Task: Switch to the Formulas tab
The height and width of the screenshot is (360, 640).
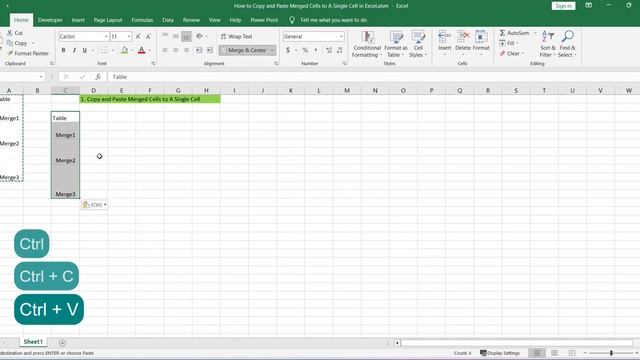Action: [x=142, y=20]
